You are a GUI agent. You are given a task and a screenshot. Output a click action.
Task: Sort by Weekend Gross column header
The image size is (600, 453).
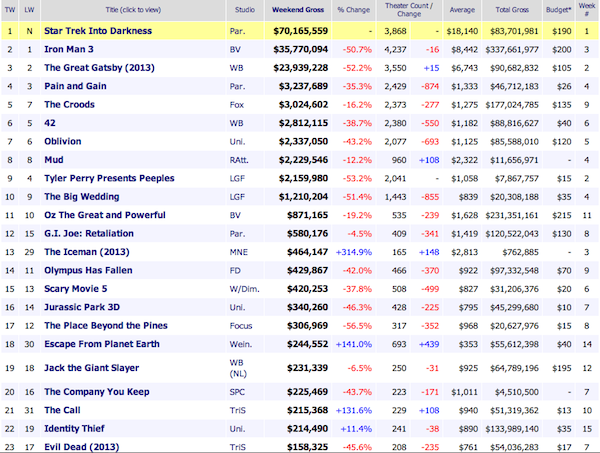(298, 10)
